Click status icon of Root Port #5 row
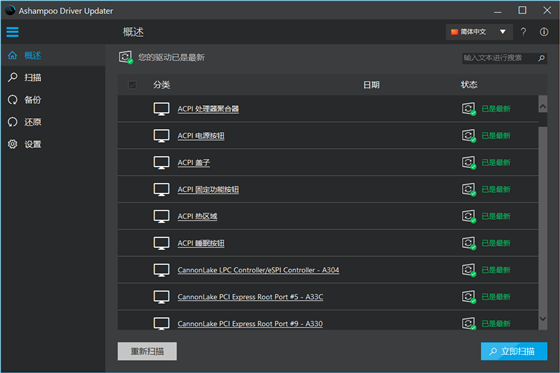 (469, 297)
